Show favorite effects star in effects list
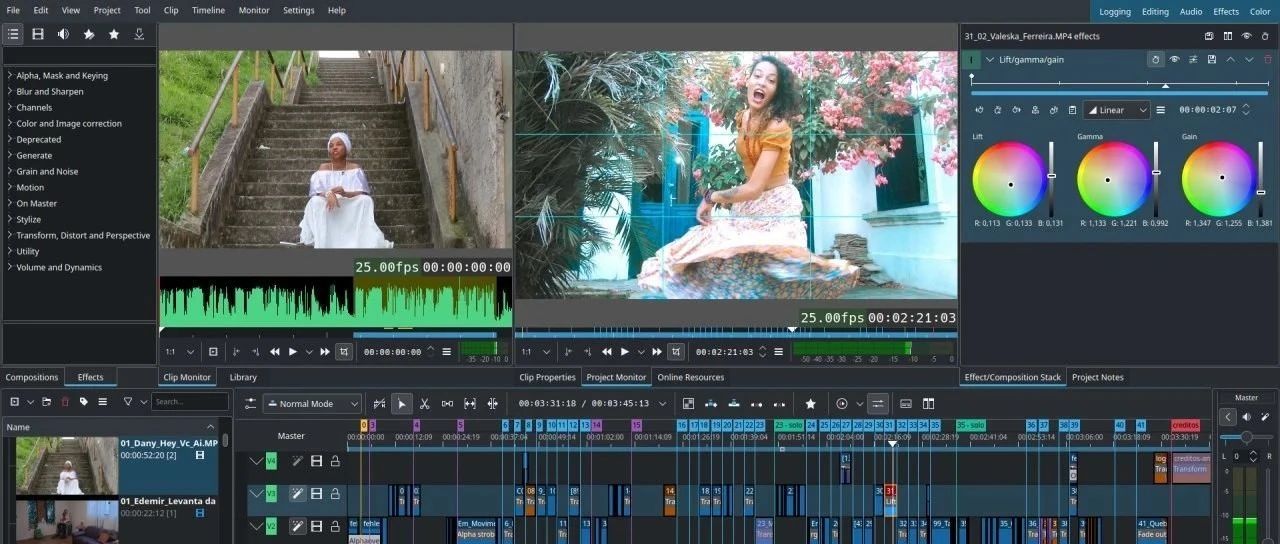 click(114, 34)
